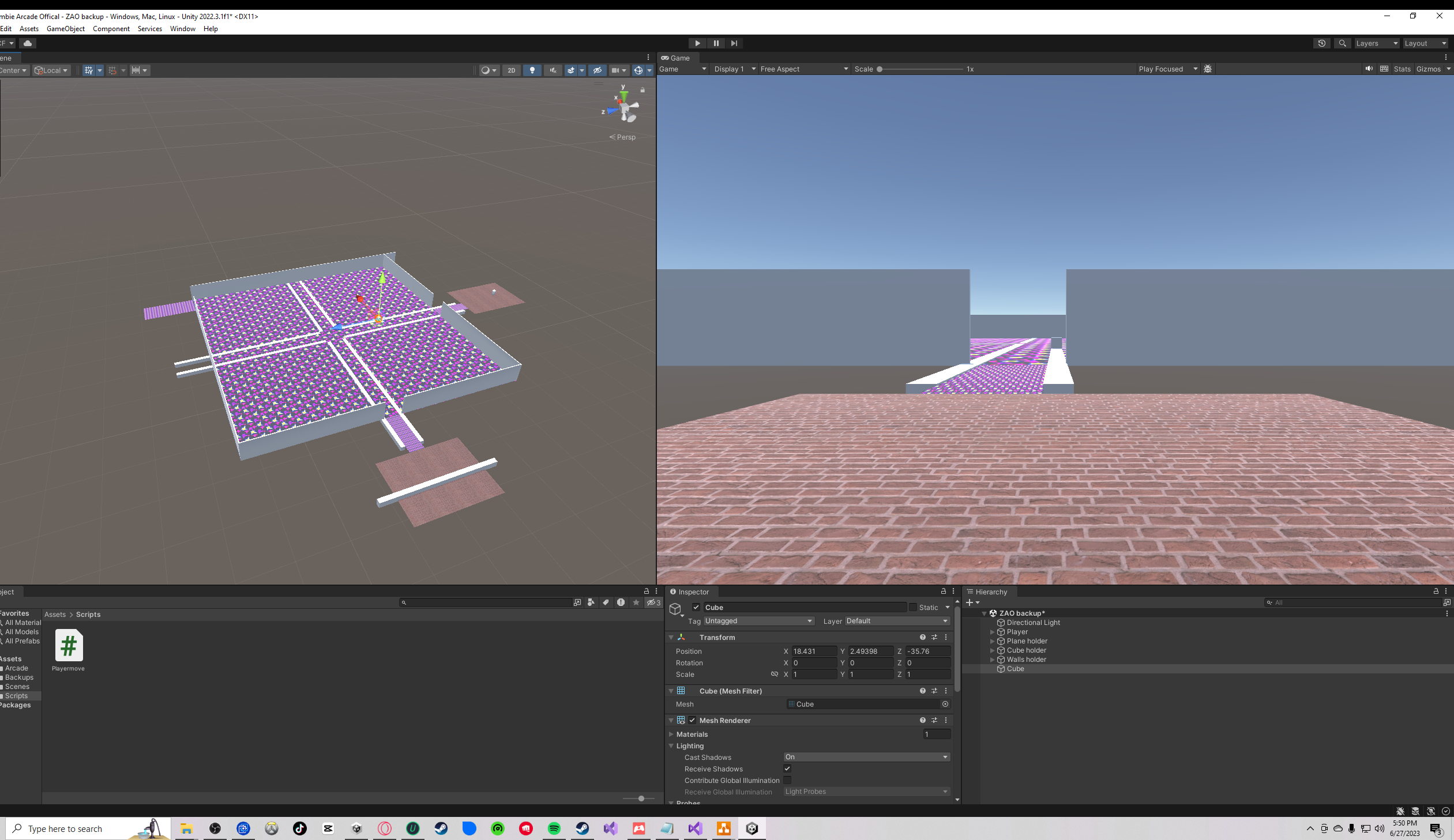Screen dimensions: 1454x840
Task: Expand Walls holder in Hierarchy
Action: 992,660
